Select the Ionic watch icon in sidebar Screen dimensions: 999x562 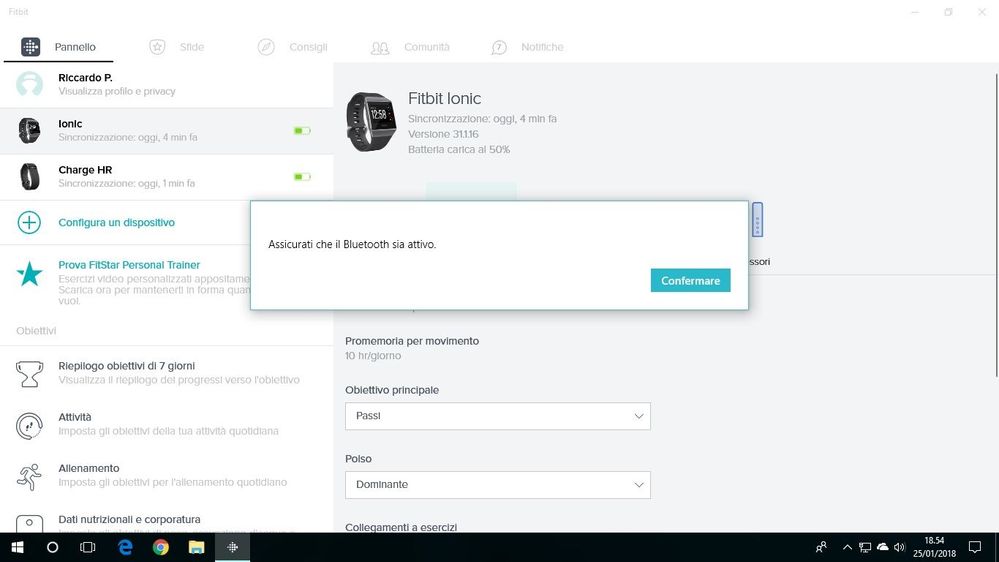[29, 131]
